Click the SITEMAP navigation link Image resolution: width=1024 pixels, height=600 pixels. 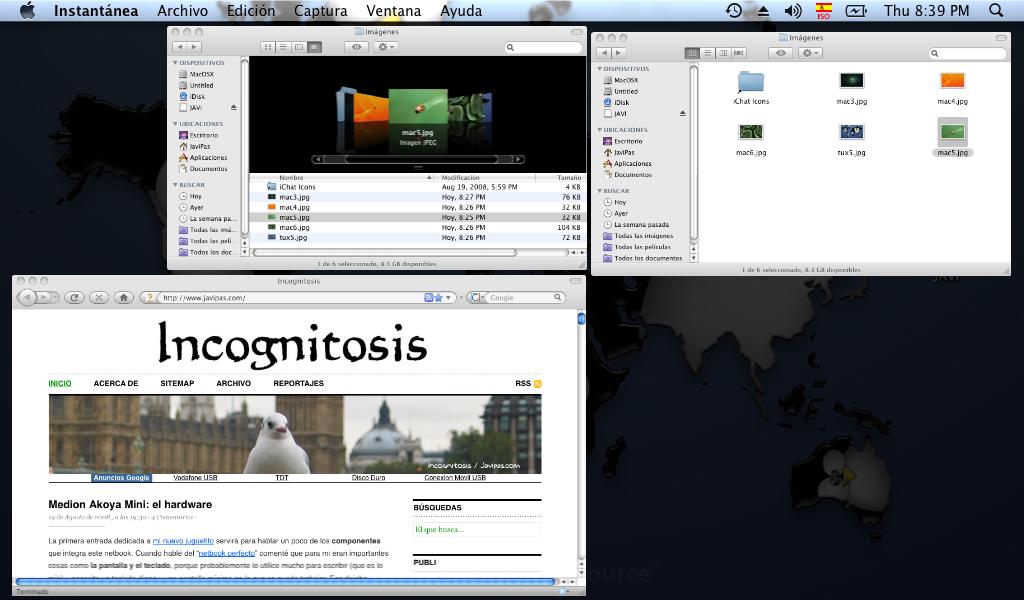point(177,383)
